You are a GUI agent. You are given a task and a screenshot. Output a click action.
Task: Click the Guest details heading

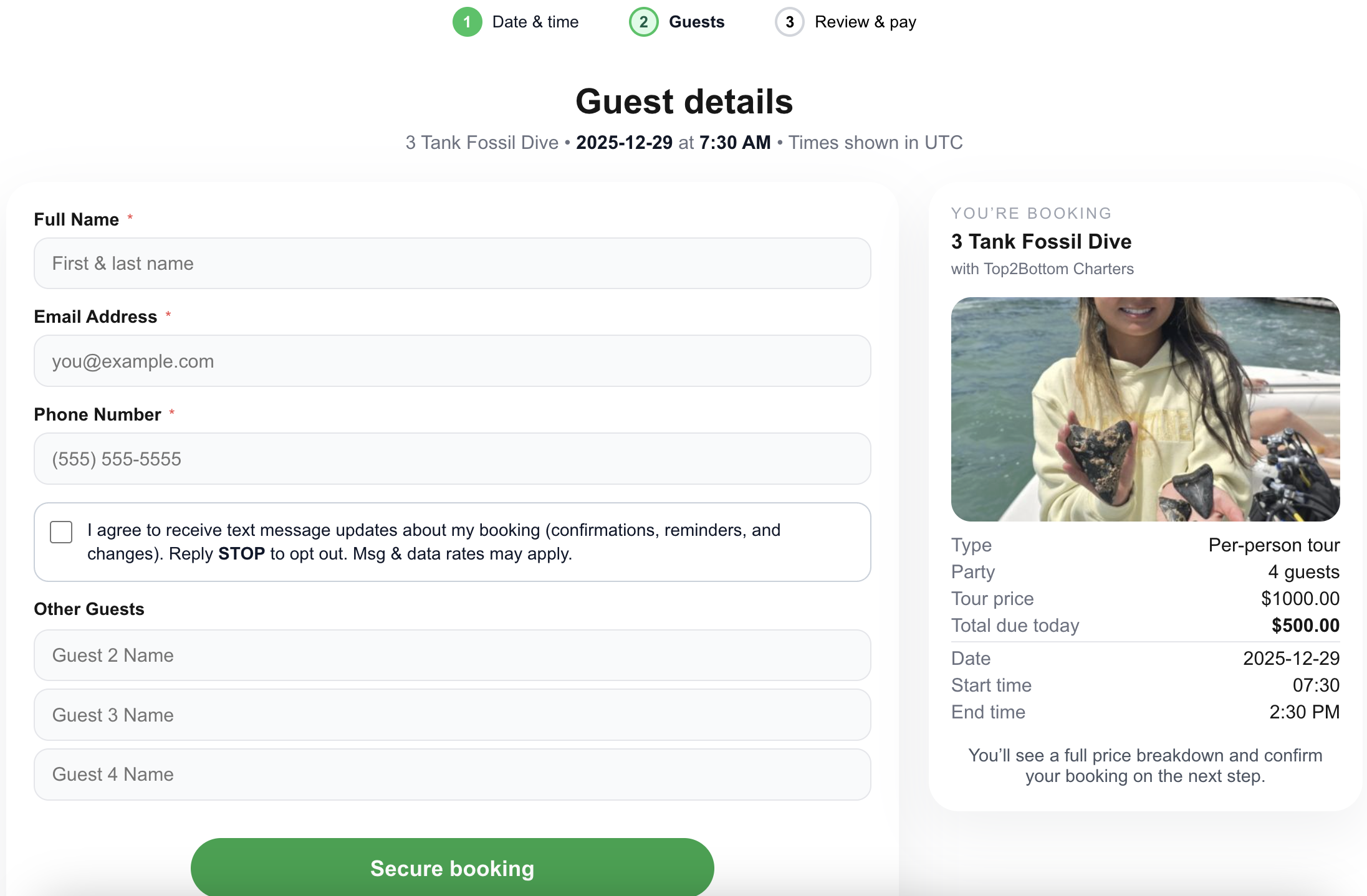pyautogui.click(x=684, y=102)
